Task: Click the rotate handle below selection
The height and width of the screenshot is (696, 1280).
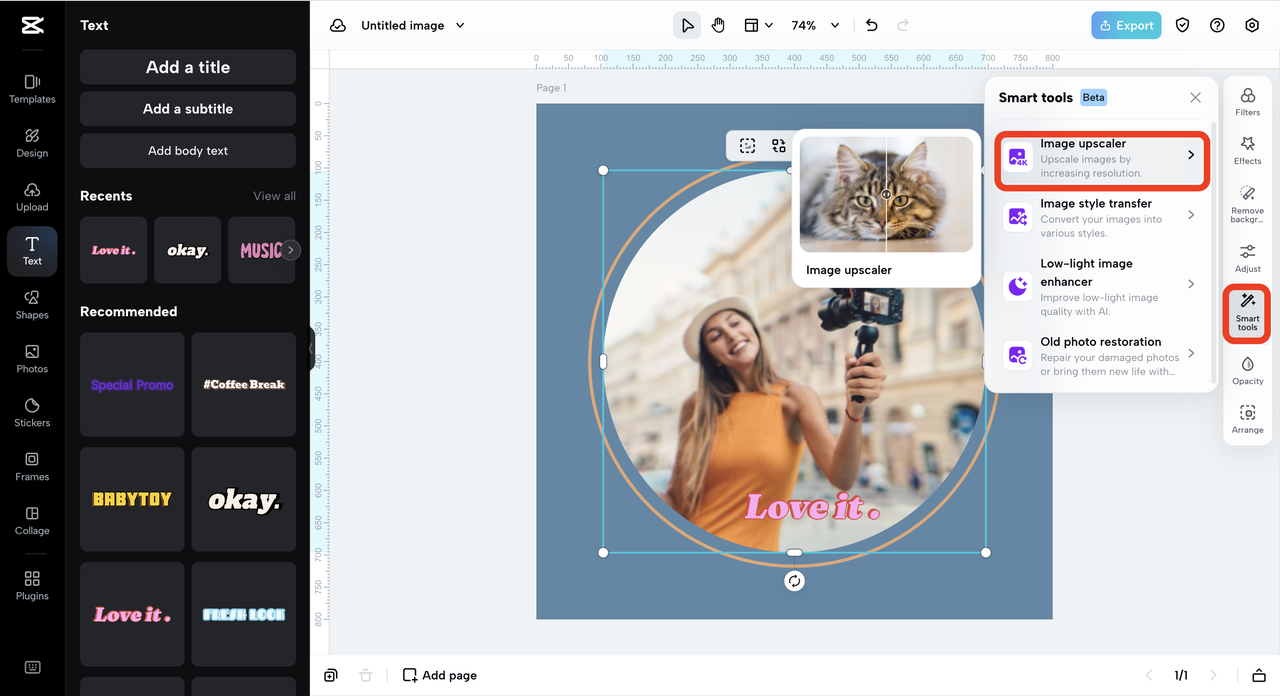Action: point(794,581)
